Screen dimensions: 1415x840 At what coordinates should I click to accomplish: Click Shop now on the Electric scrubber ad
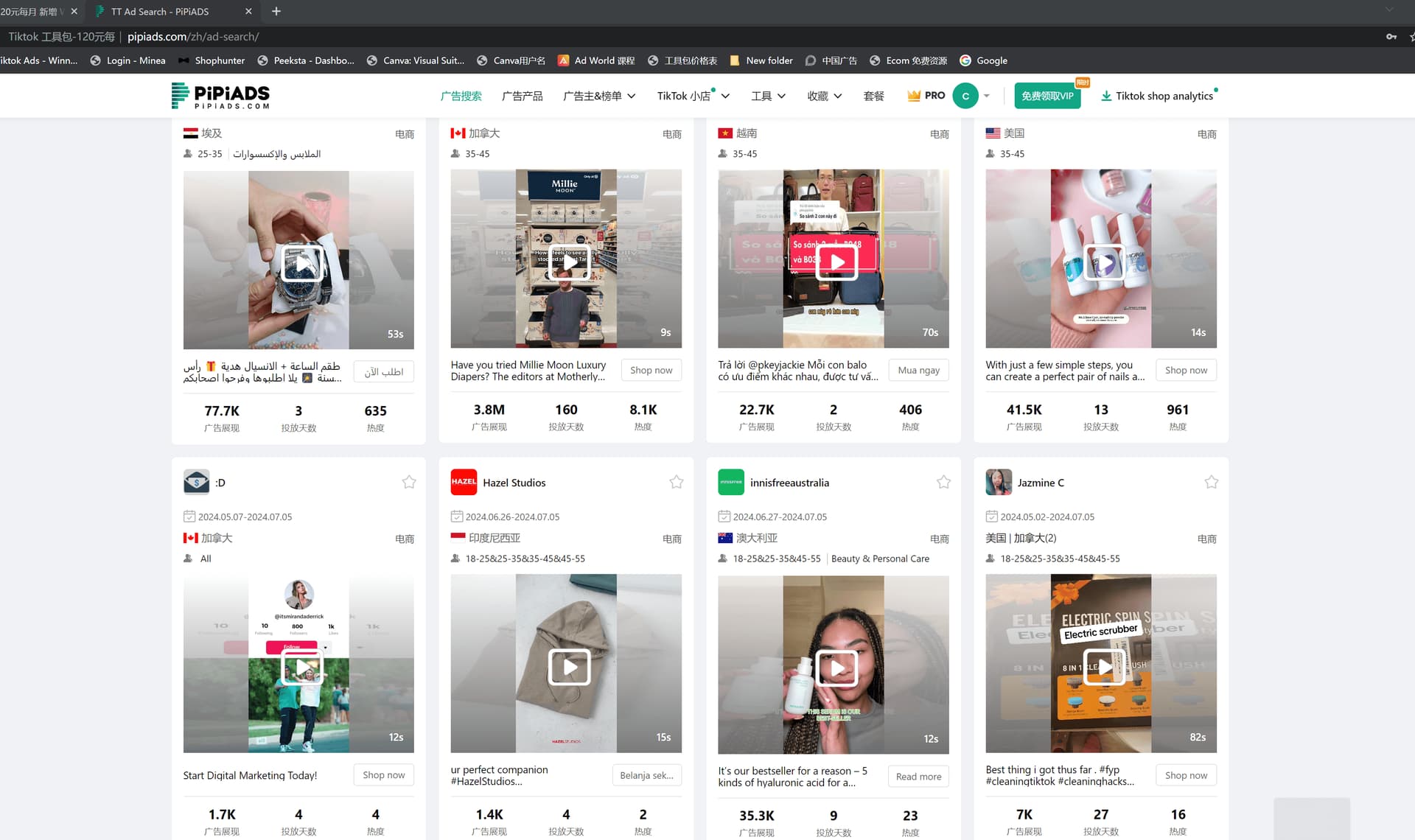point(1186,774)
